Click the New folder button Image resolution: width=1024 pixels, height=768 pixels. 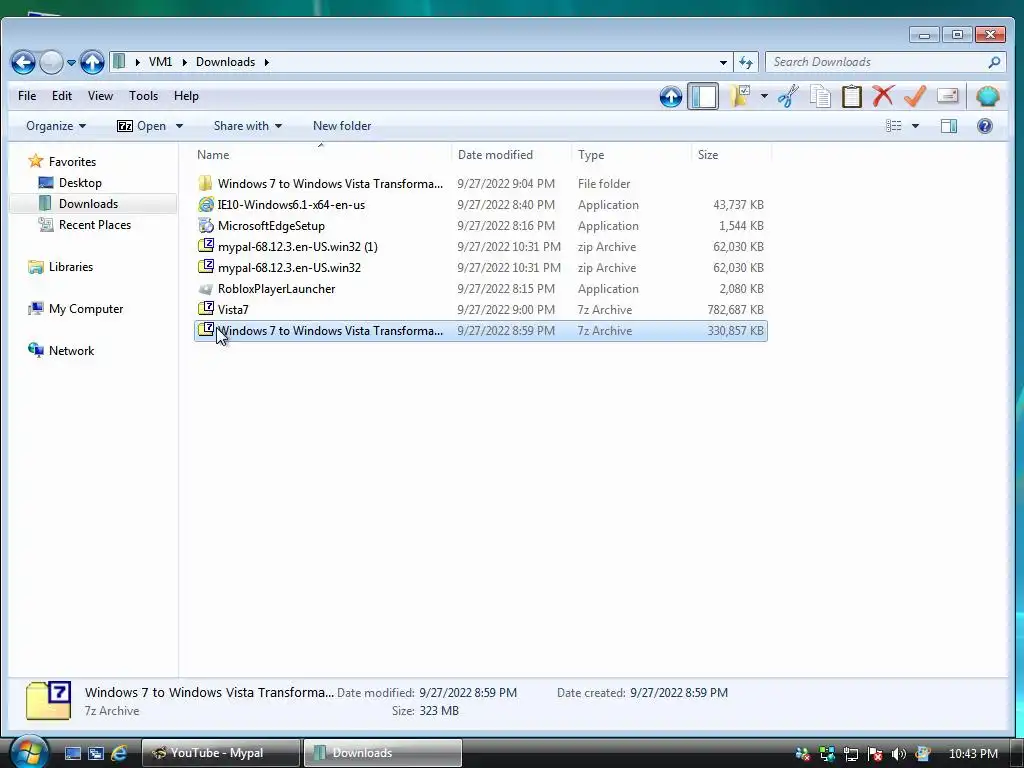pyautogui.click(x=342, y=126)
